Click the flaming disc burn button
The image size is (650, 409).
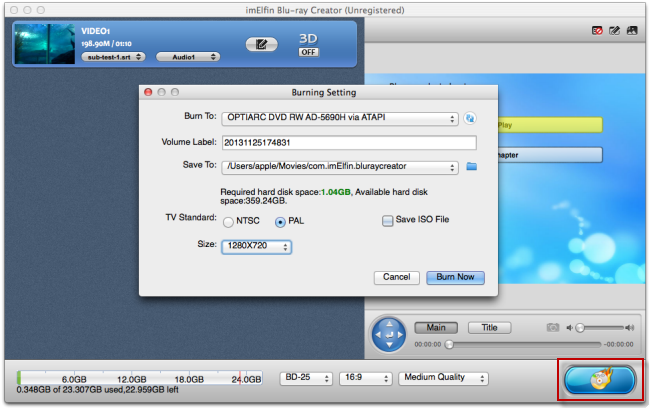coord(599,379)
